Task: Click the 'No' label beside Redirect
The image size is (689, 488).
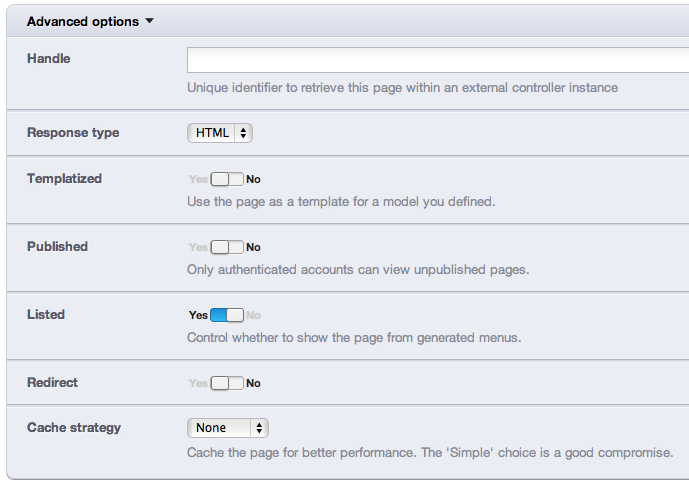Action: [x=253, y=383]
